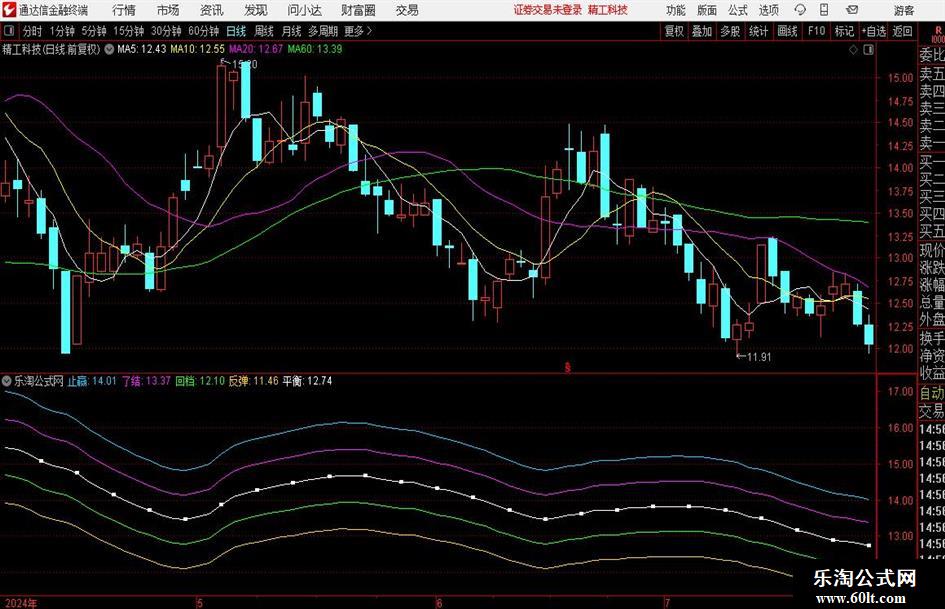Screen dimensions: 945x609
Task: Open the 资讯 menu
Action: pyautogui.click(x=212, y=10)
